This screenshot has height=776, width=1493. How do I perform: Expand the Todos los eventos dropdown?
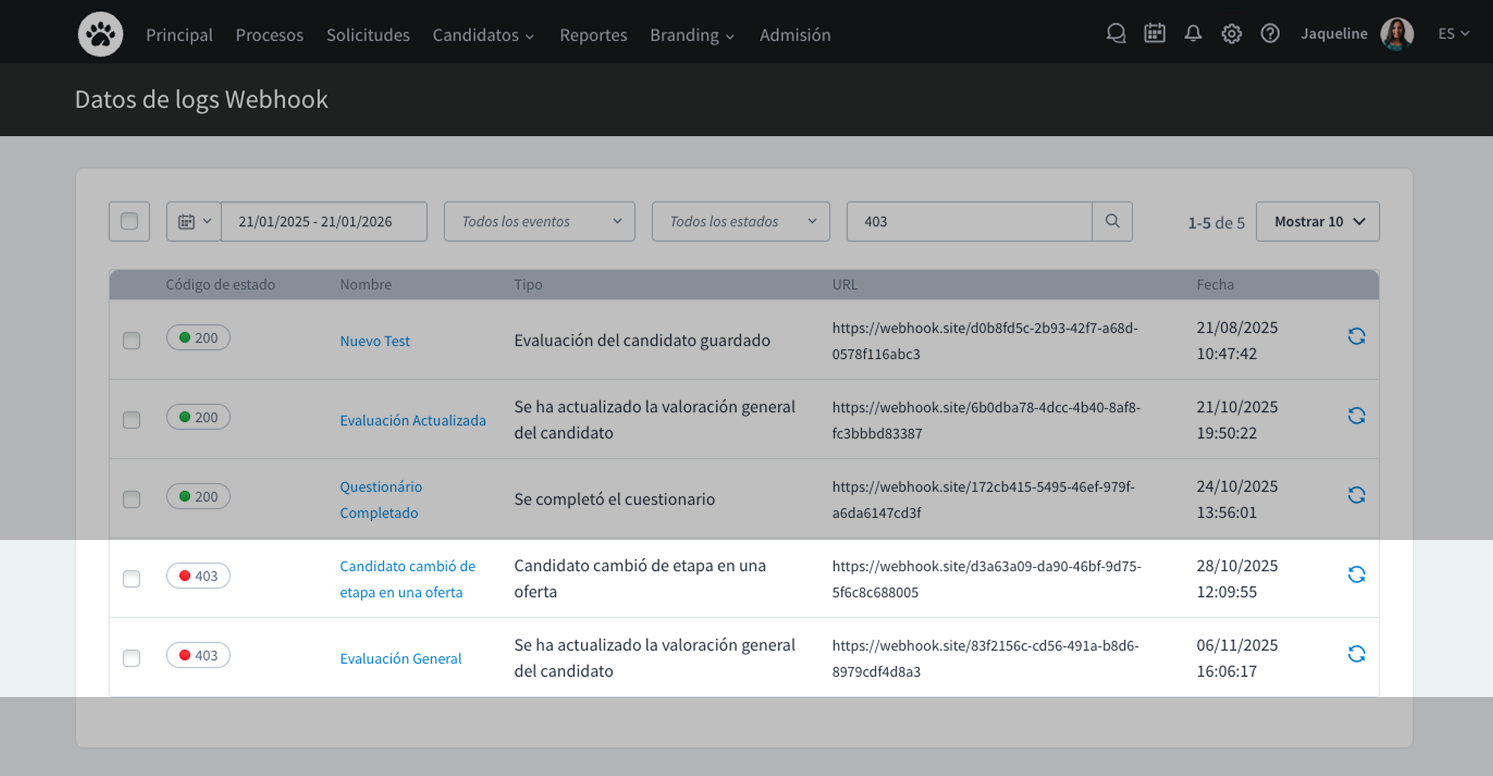coord(539,222)
